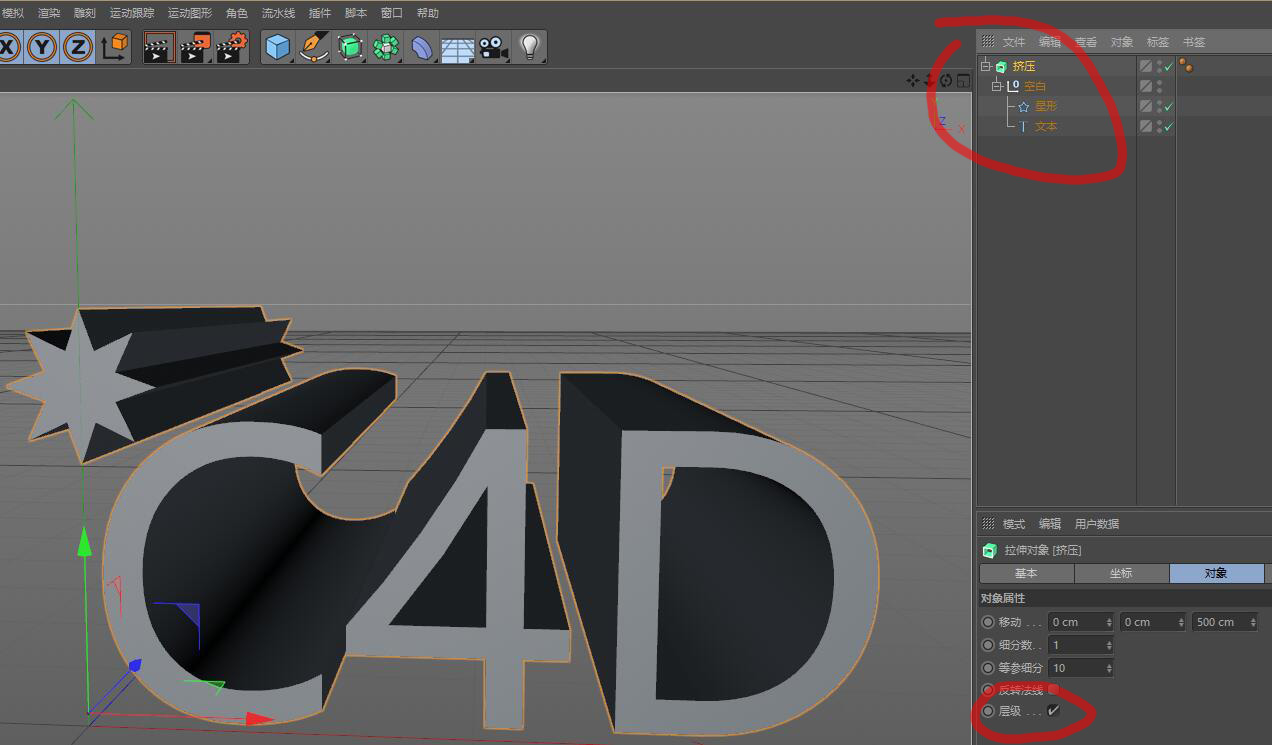1272x745 pixels.
Task: Click viewport move navigation icon
Action: pos(912,81)
